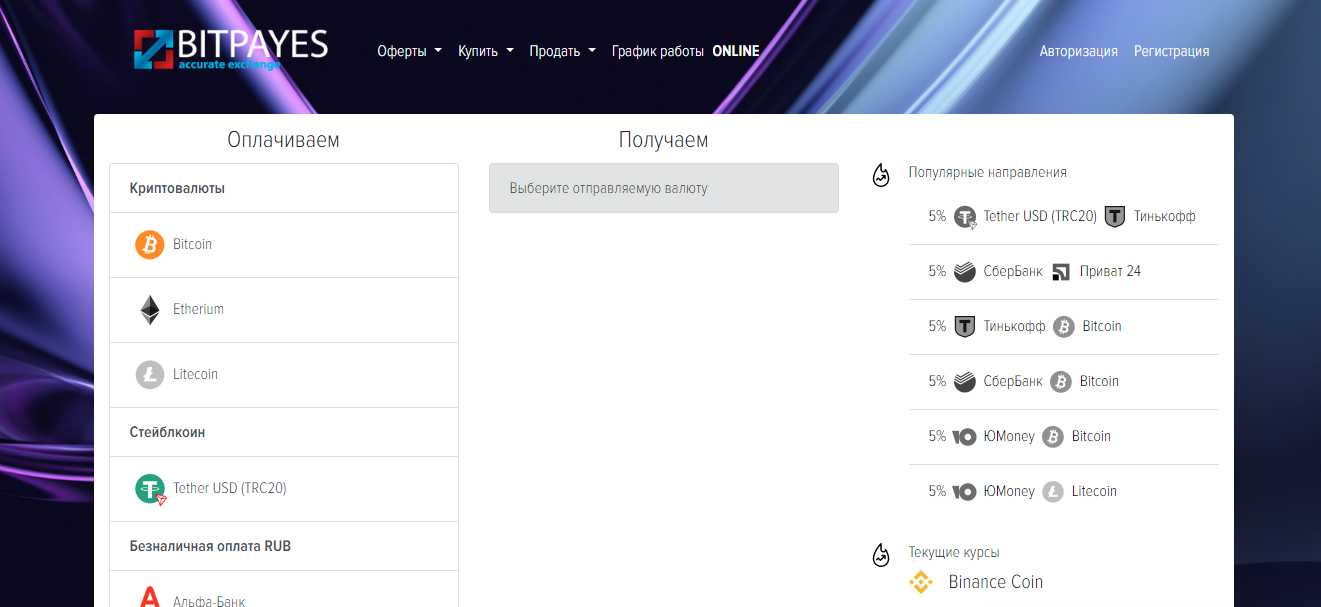This screenshot has width=1321, height=607.
Task: Click Tether icon in the Тинькофф direction row
Action: 965,217
